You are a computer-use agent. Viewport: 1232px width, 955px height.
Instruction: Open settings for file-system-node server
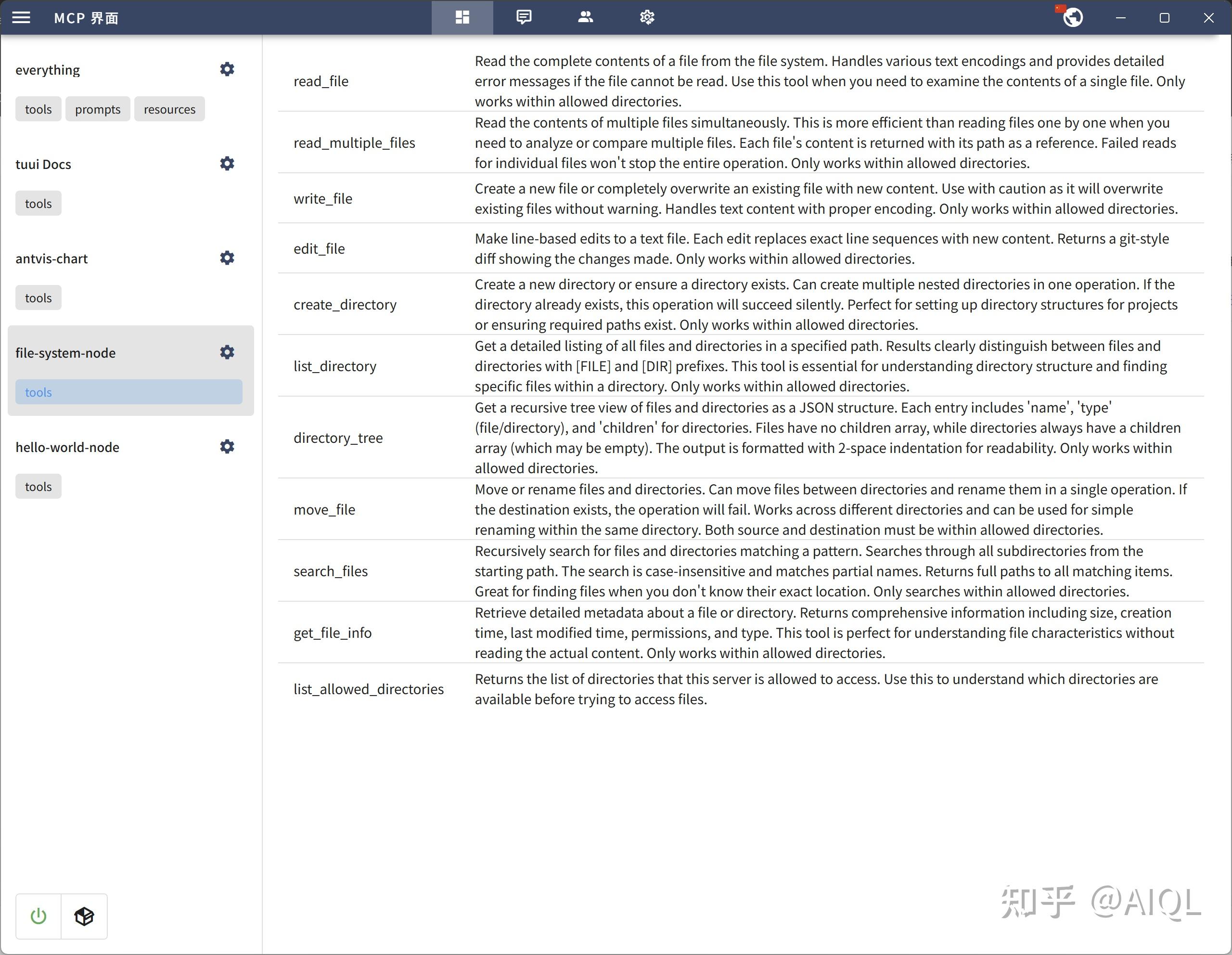(227, 352)
